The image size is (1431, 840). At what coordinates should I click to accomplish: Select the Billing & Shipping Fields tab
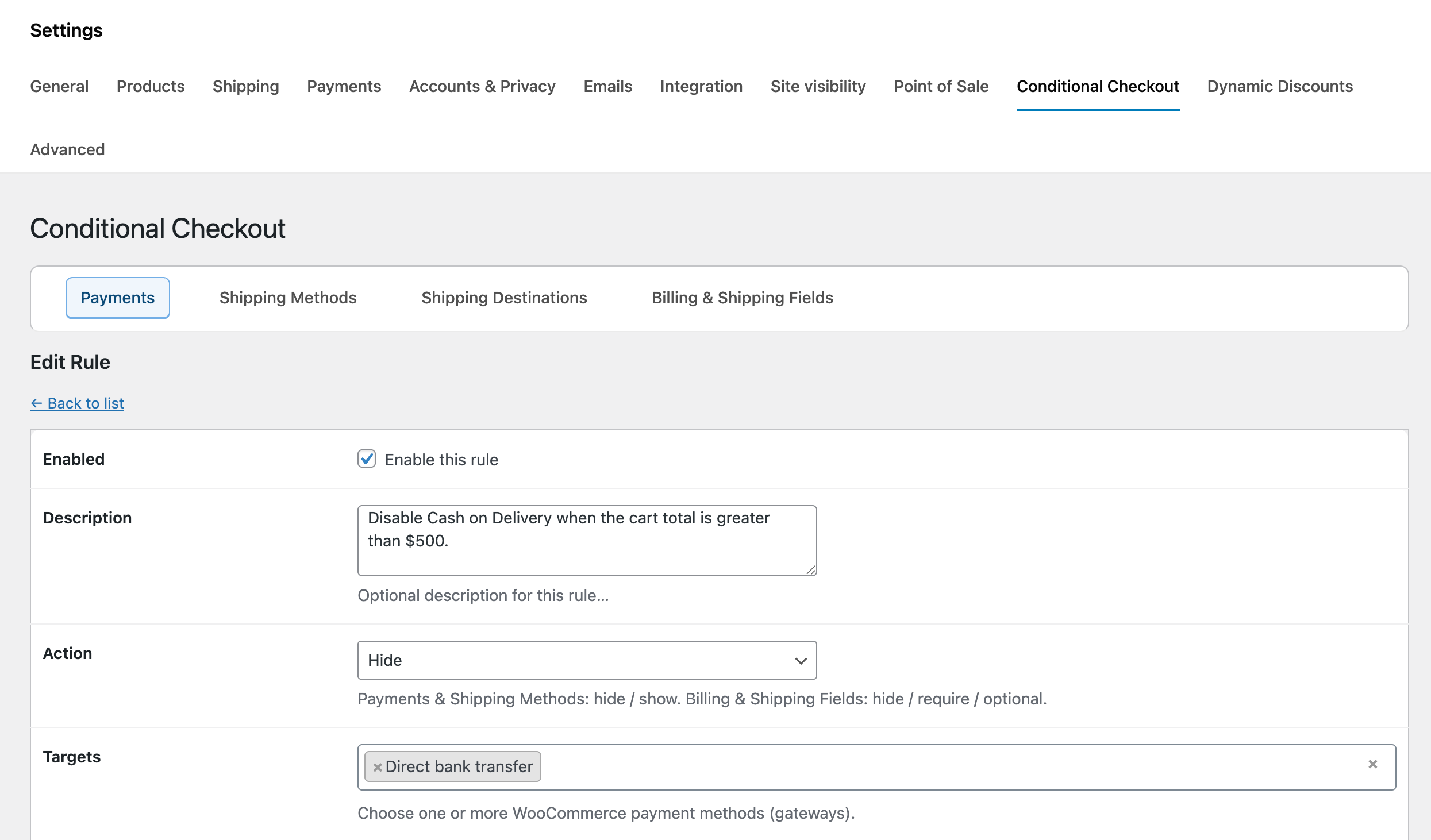(742, 298)
